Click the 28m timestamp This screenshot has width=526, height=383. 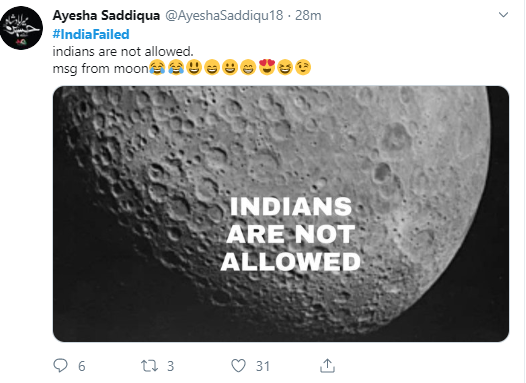[308, 15]
